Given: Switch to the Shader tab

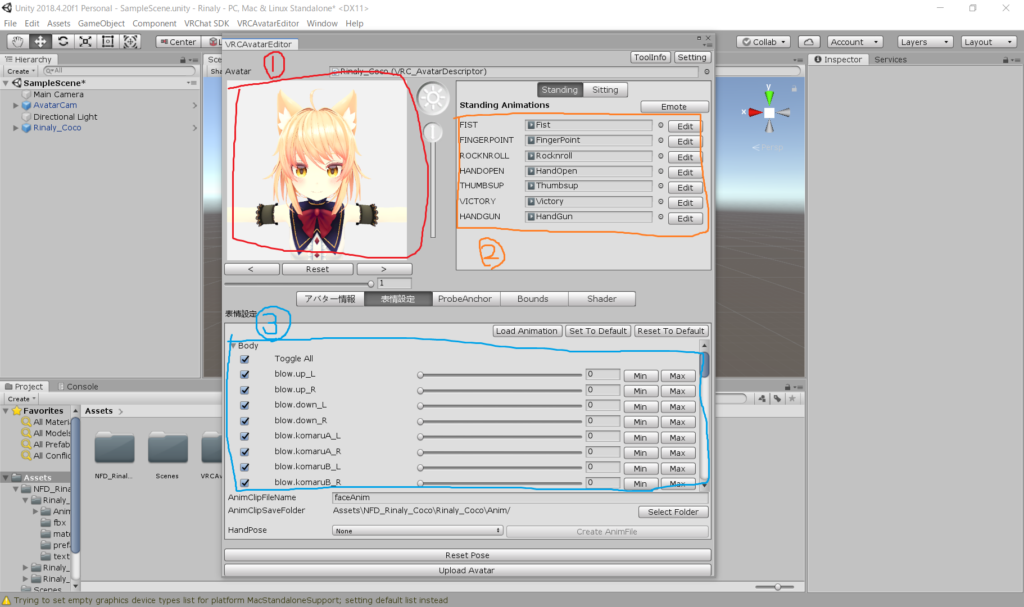Looking at the screenshot, I should [x=601, y=299].
